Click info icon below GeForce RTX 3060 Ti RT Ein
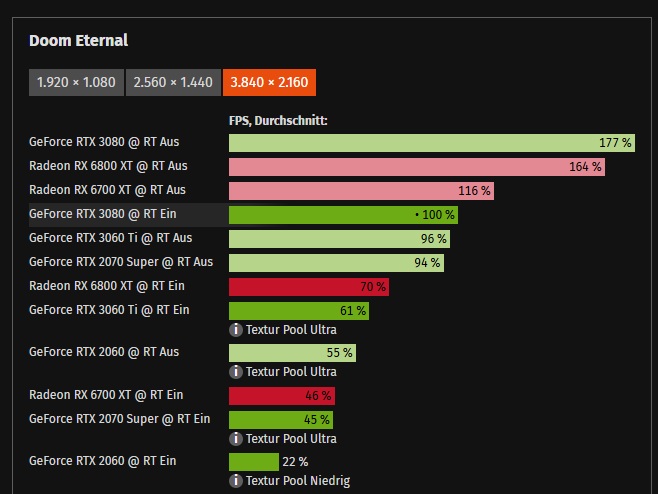The width and height of the screenshot is (658, 494). [236, 330]
